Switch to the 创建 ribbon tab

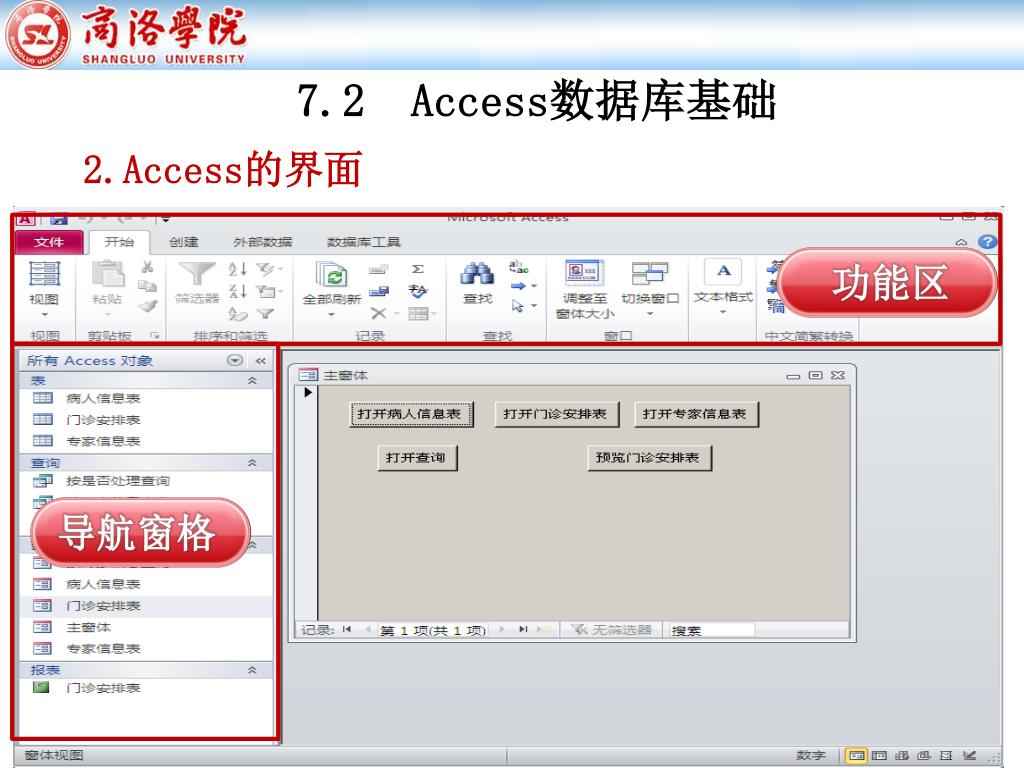pos(184,242)
